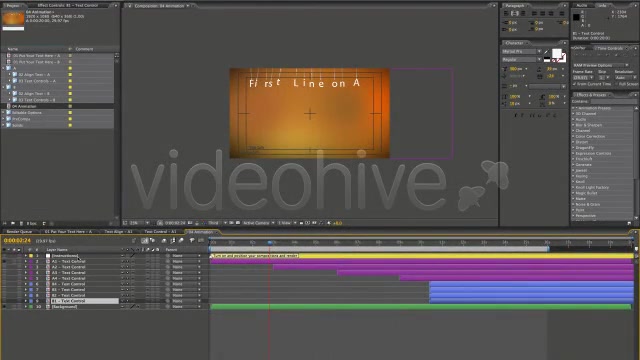Click the layer icon of [Instructions] layer

[x=48, y=256]
